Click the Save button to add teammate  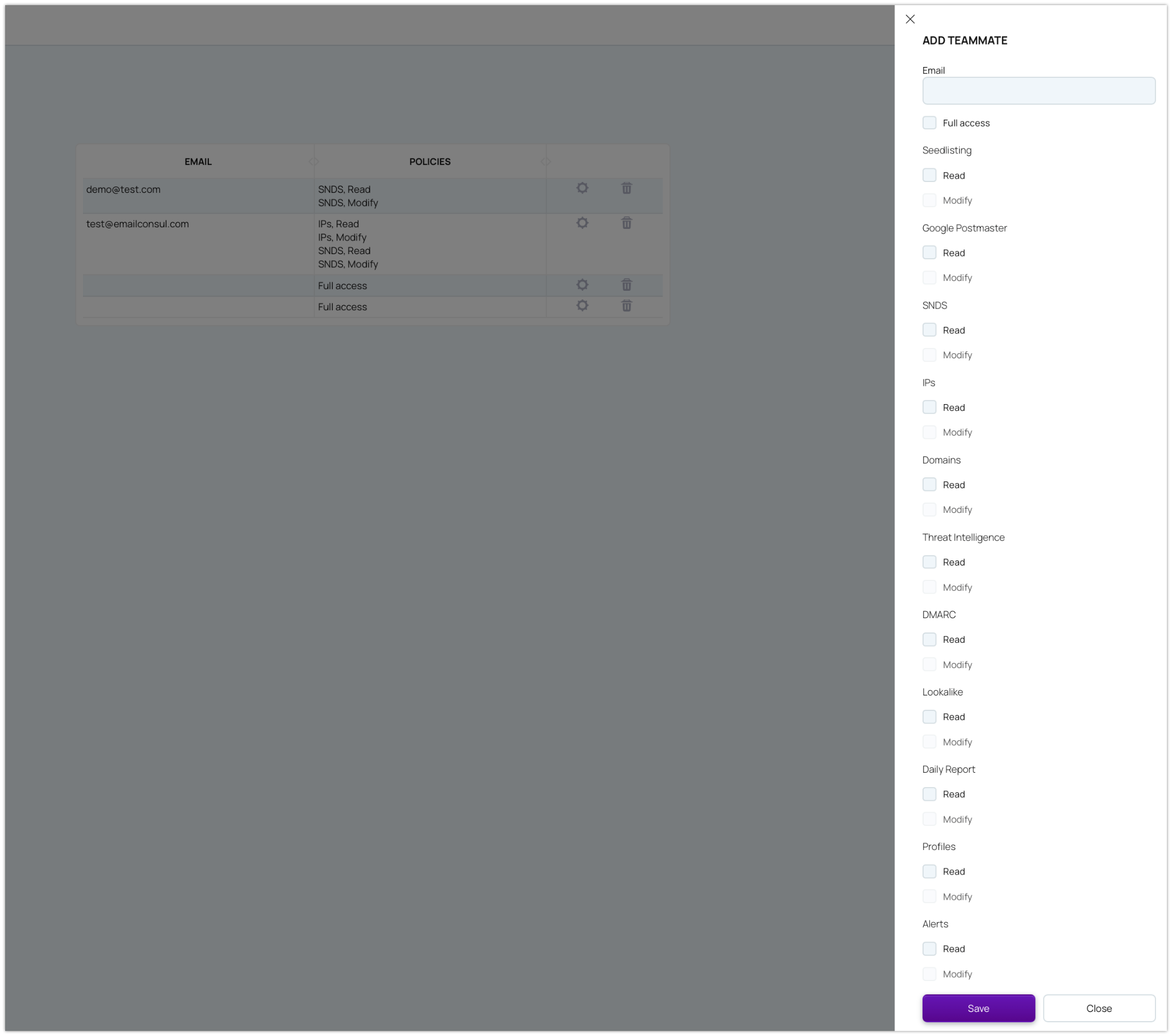[978, 1008]
